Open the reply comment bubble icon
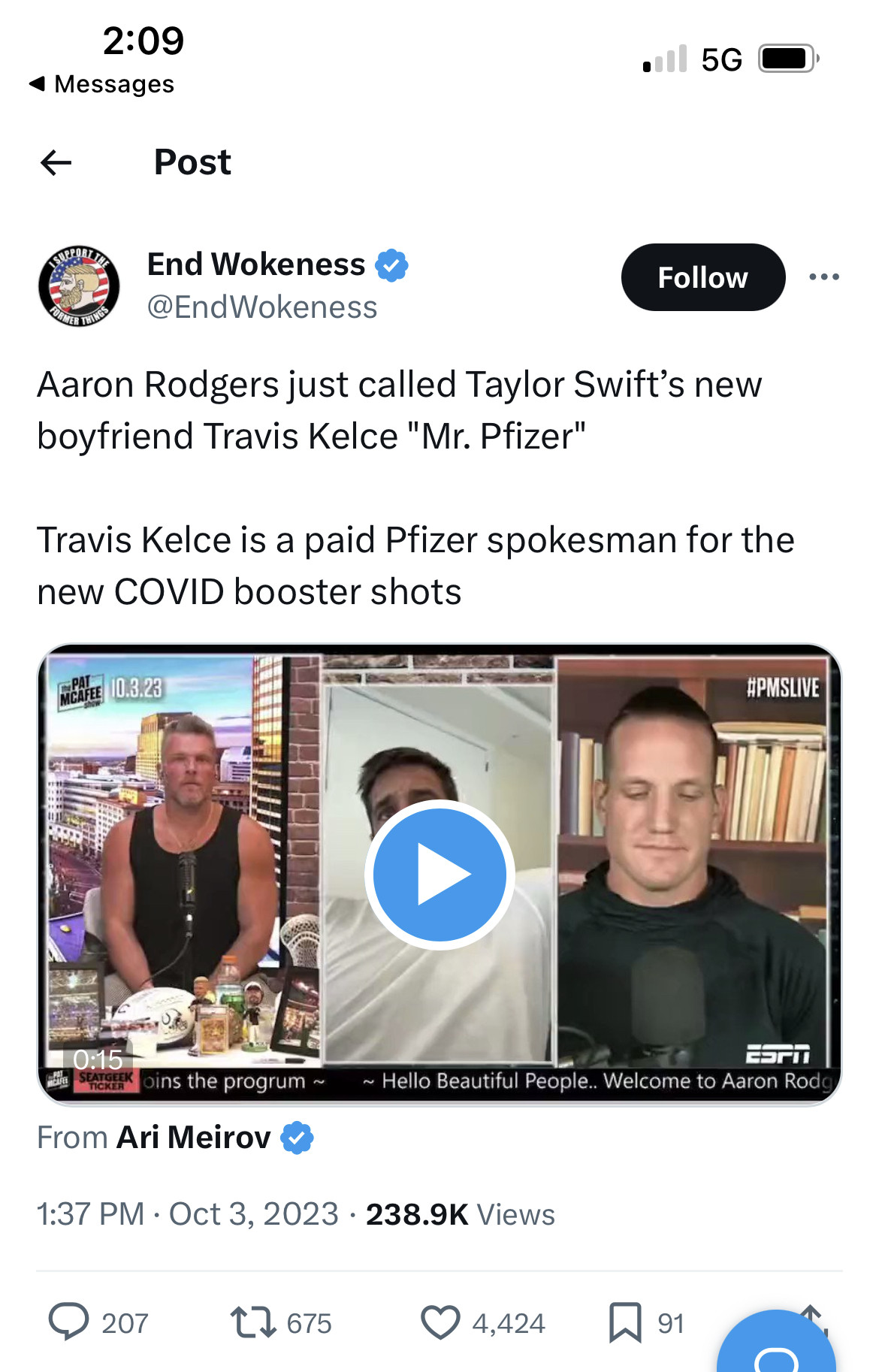The height and width of the screenshot is (1372, 879). click(68, 1322)
